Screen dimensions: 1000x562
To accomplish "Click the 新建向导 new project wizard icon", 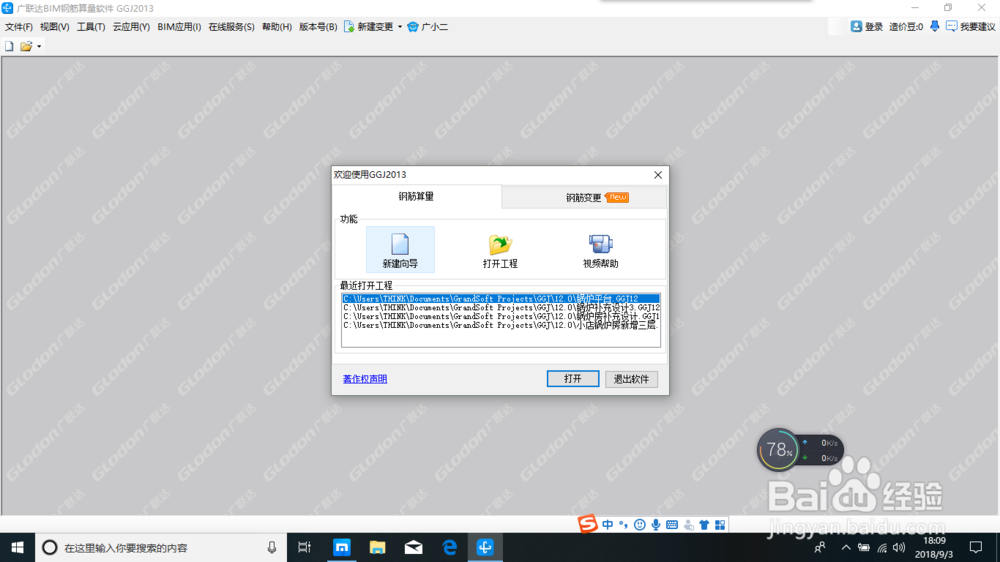I will (x=400, y=249).
